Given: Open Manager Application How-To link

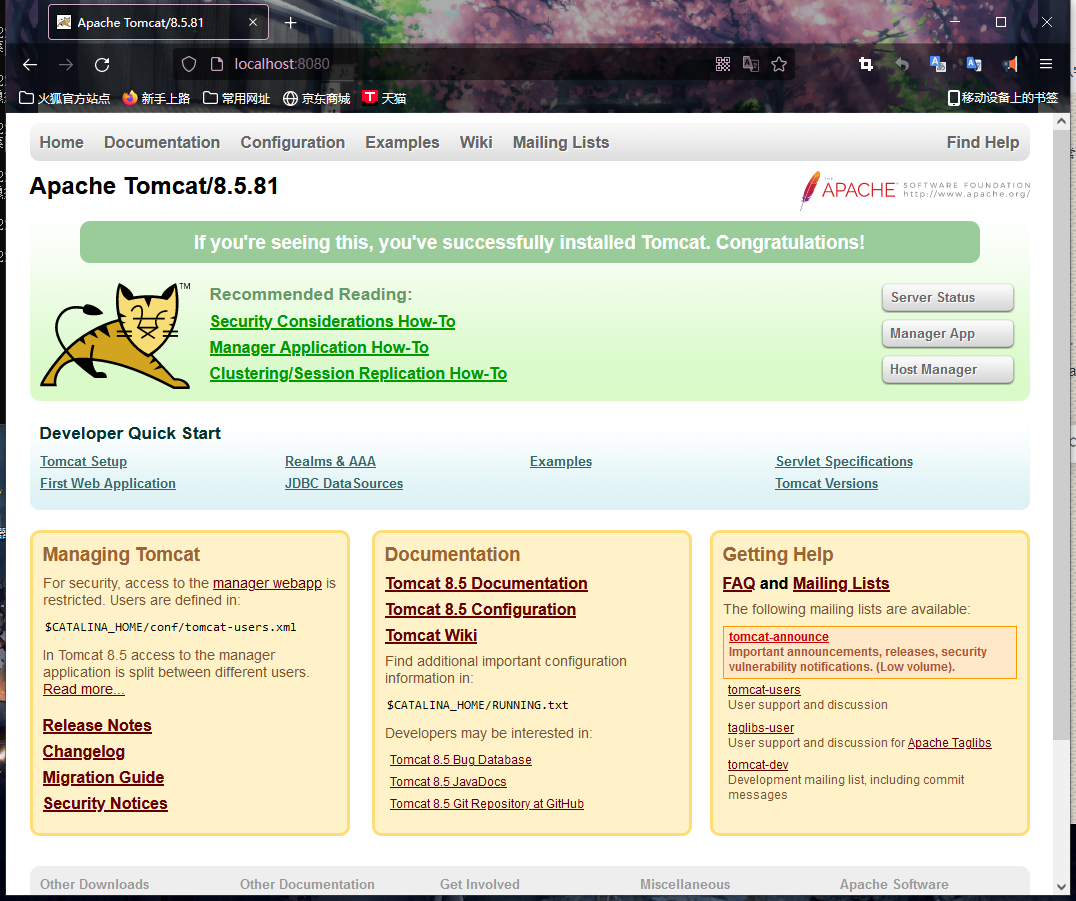Looking at the screenshot, I should click(x=319, y=347).
